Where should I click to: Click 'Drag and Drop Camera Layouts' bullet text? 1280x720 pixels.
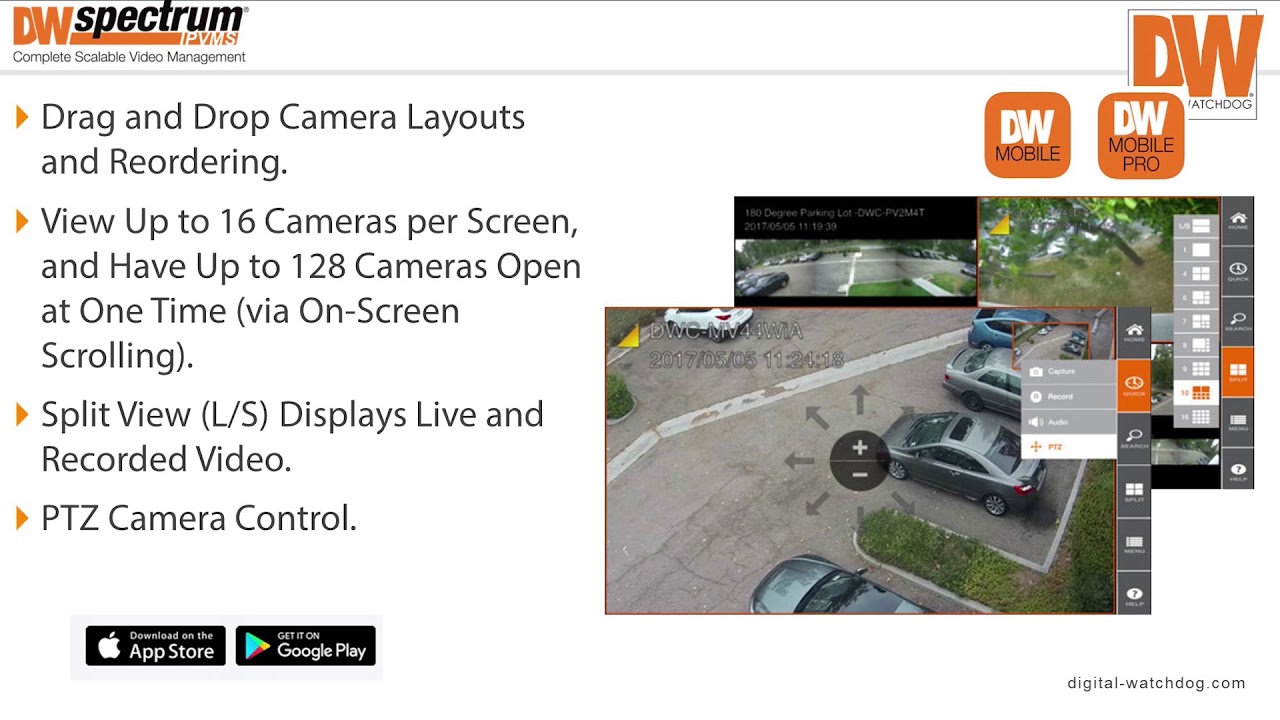[283, 117]
